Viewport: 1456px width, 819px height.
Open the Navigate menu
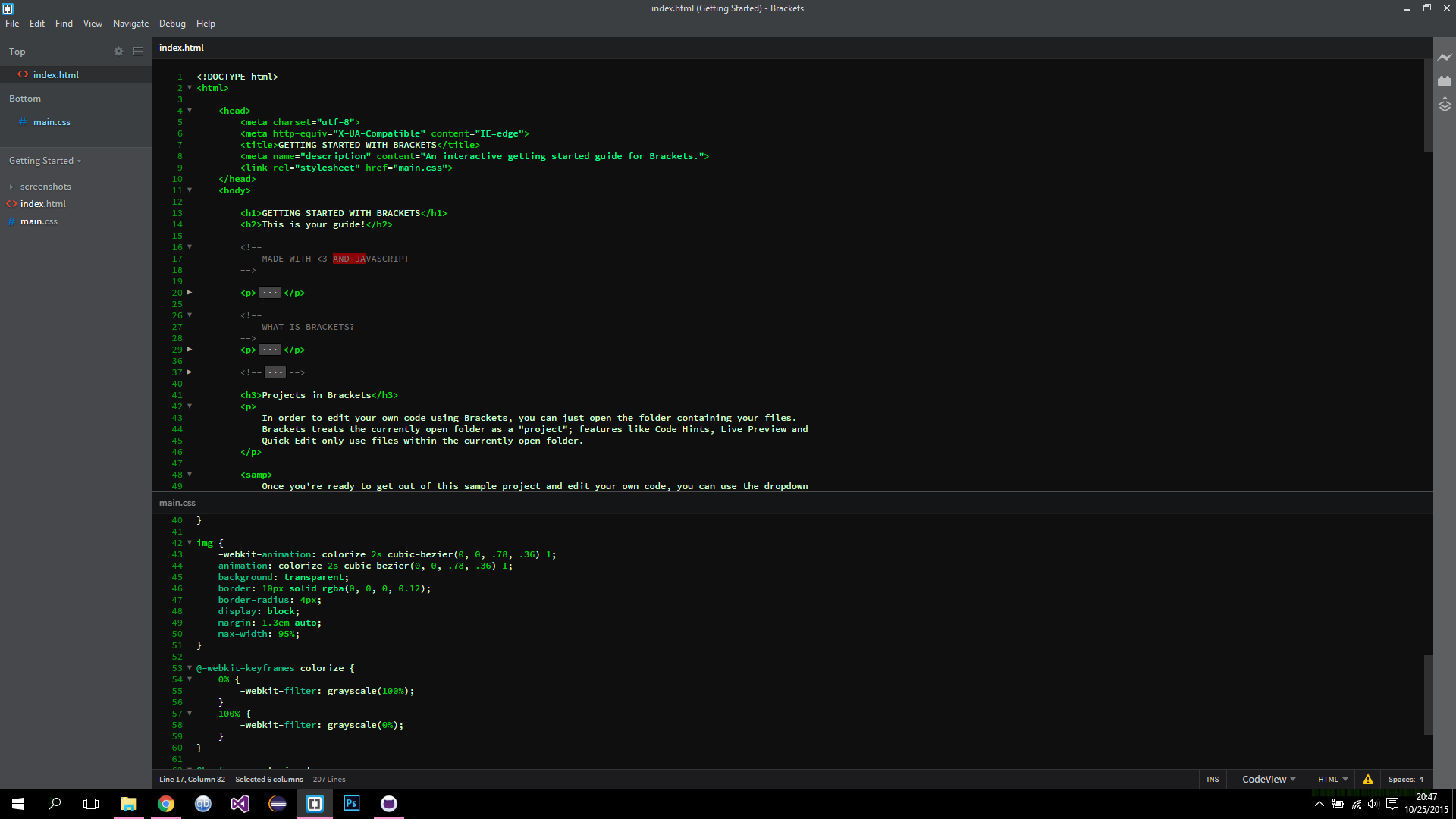pyautogui.click(x=130, y=24)
